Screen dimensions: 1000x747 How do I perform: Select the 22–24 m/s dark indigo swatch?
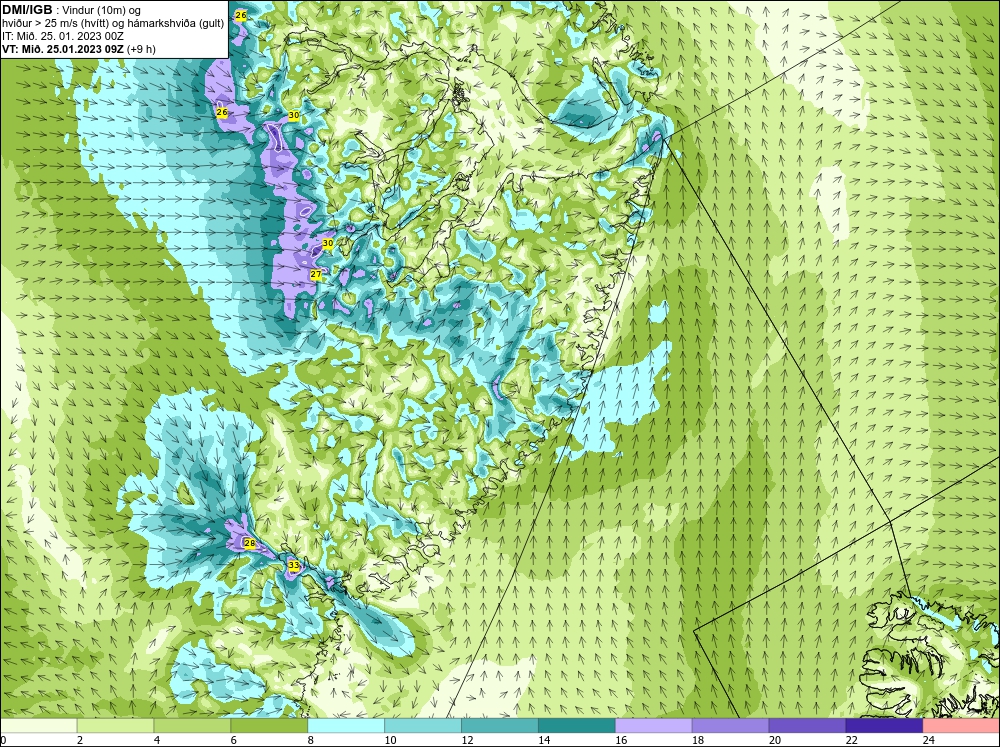click(884, 726)
